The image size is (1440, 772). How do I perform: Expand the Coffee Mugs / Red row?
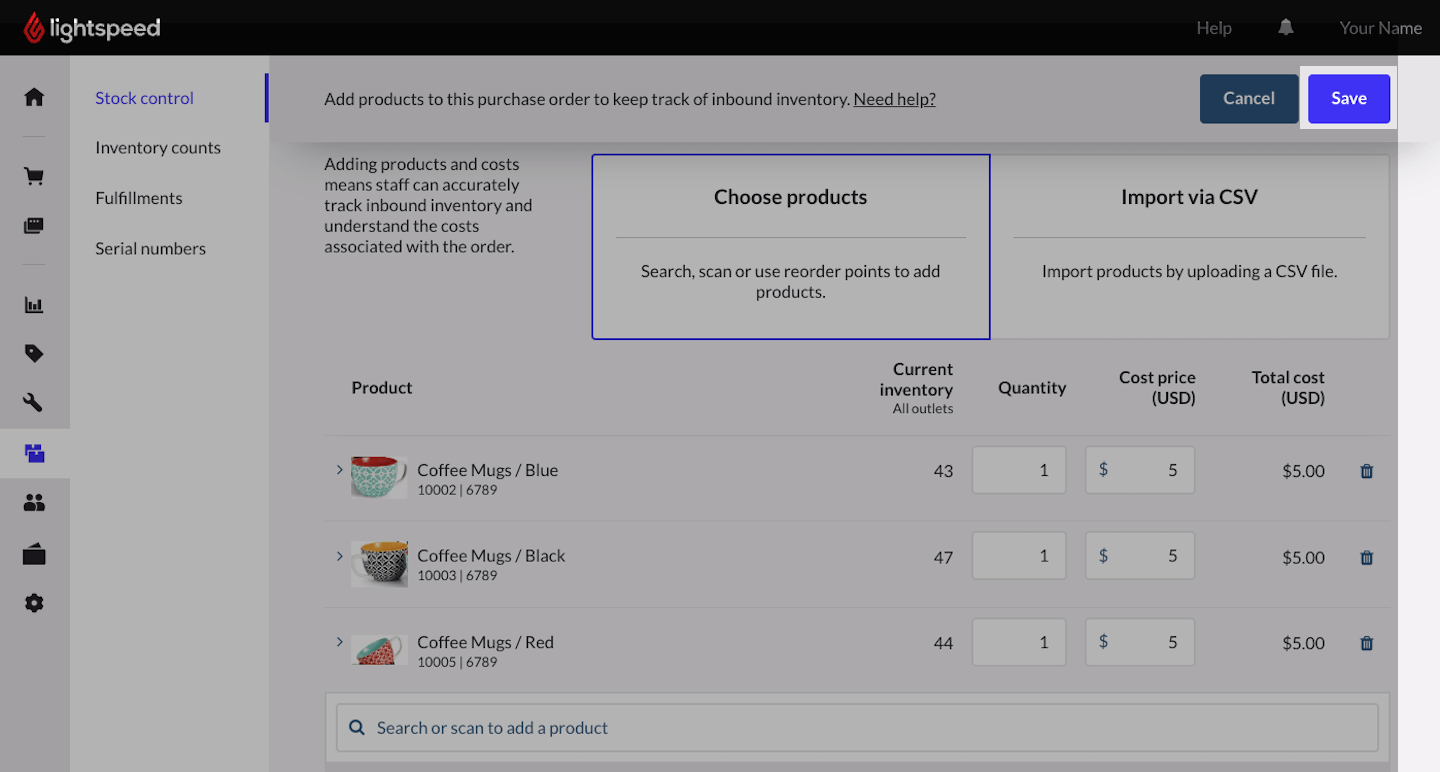[340, 641]
